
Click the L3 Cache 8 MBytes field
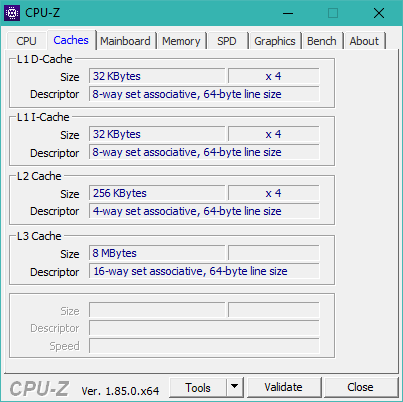(157, 253)
